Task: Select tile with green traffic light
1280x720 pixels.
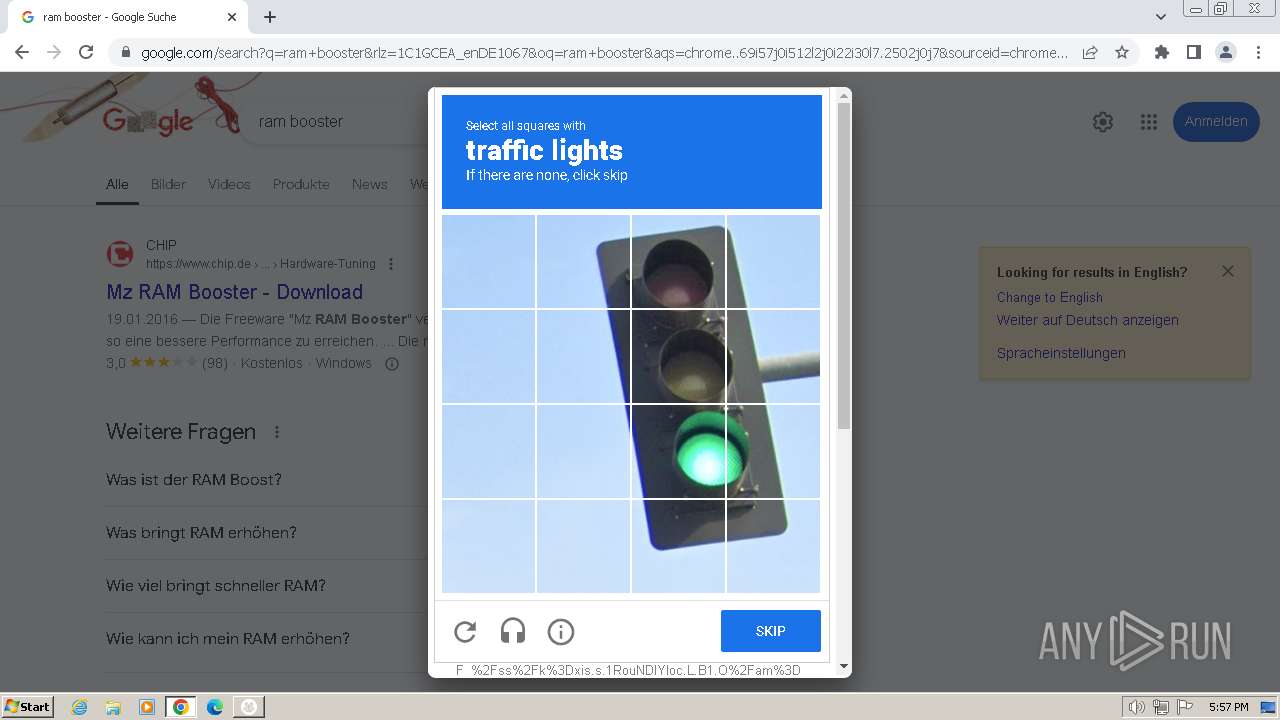Action: 678,451
